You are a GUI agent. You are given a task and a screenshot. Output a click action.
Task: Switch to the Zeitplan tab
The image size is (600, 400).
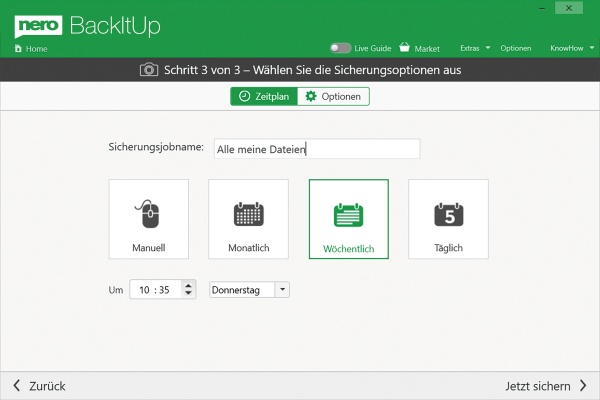click(x=264, y=96)
